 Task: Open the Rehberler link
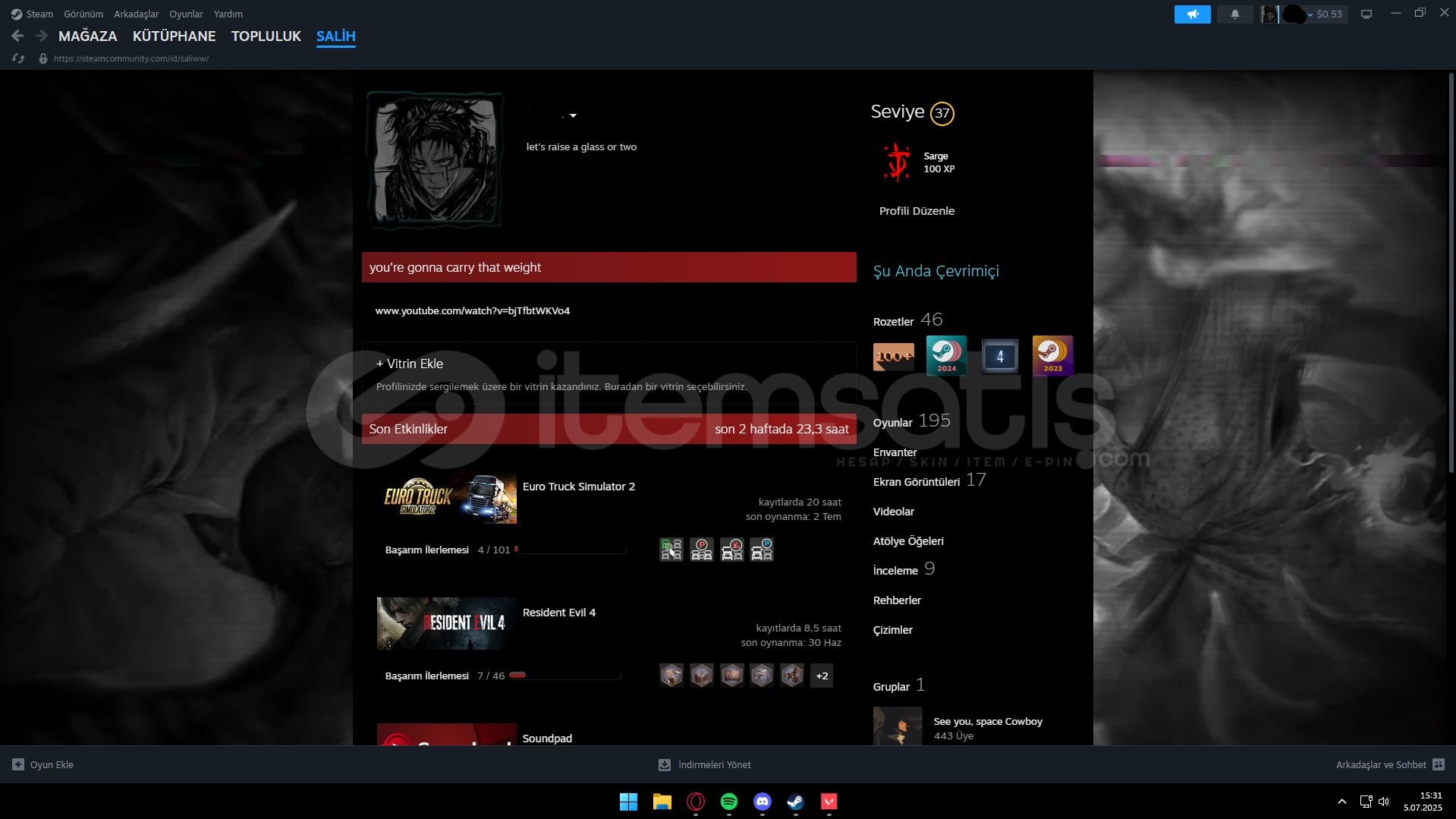pyautogui.click(x=897, y=600)
